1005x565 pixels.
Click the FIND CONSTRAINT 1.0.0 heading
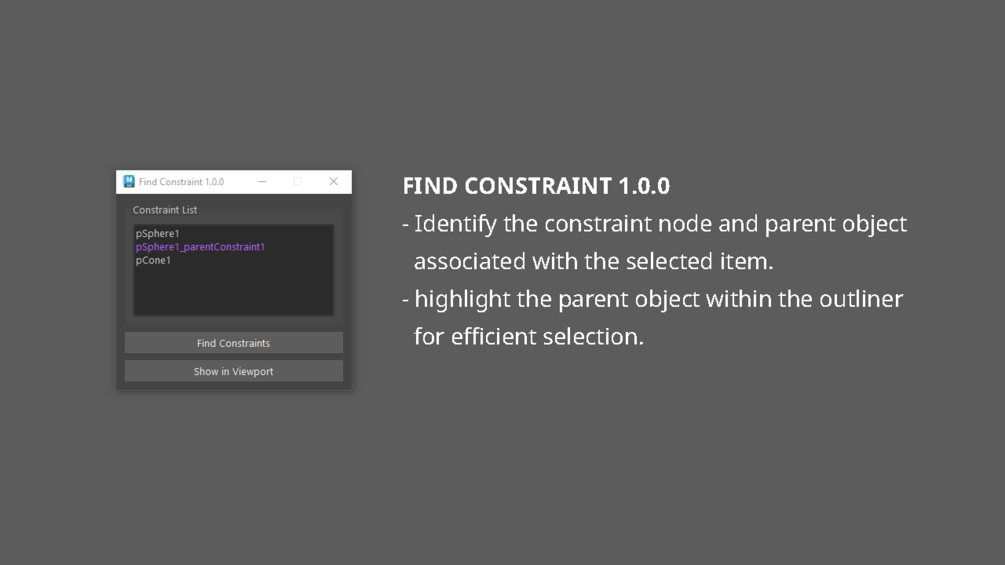click(536, 186)
